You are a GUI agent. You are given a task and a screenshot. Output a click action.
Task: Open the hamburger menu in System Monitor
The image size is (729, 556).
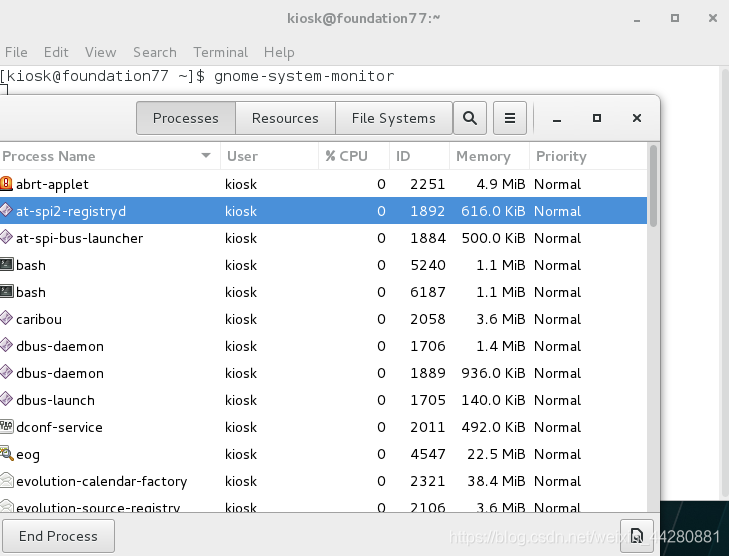(510, 118)
